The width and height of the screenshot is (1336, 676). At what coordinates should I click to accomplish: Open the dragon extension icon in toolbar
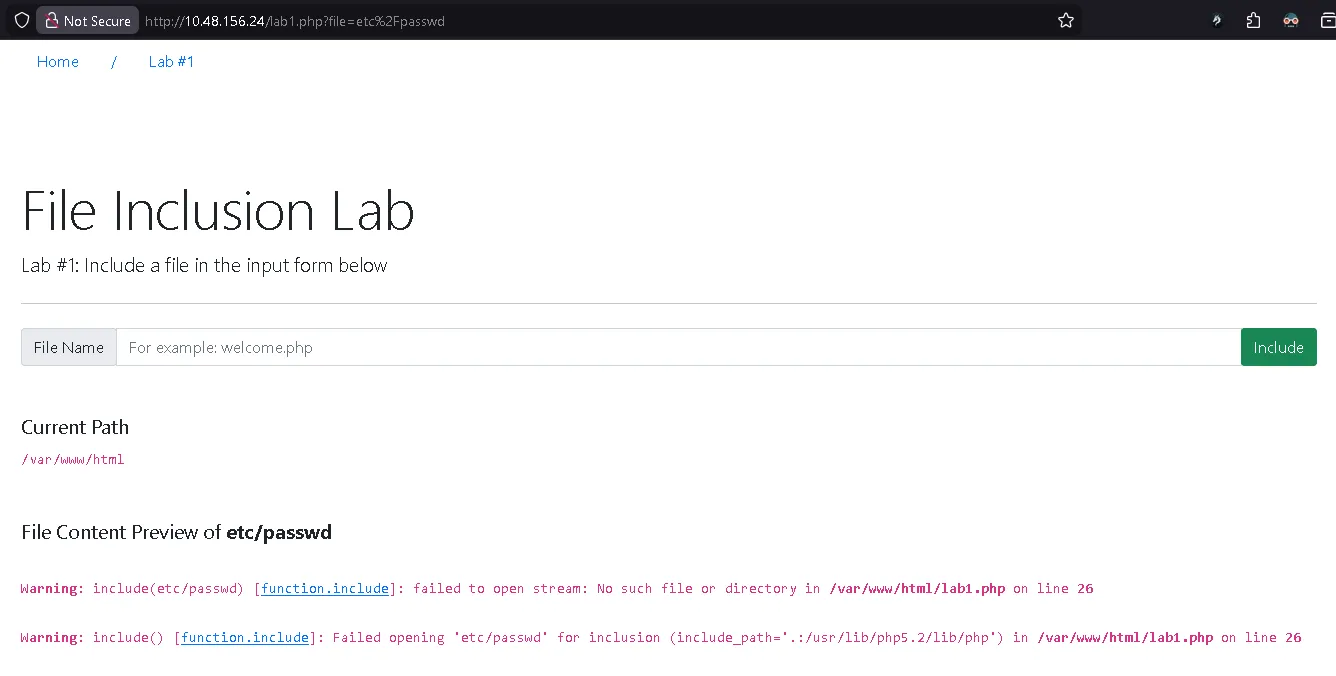1216,20
